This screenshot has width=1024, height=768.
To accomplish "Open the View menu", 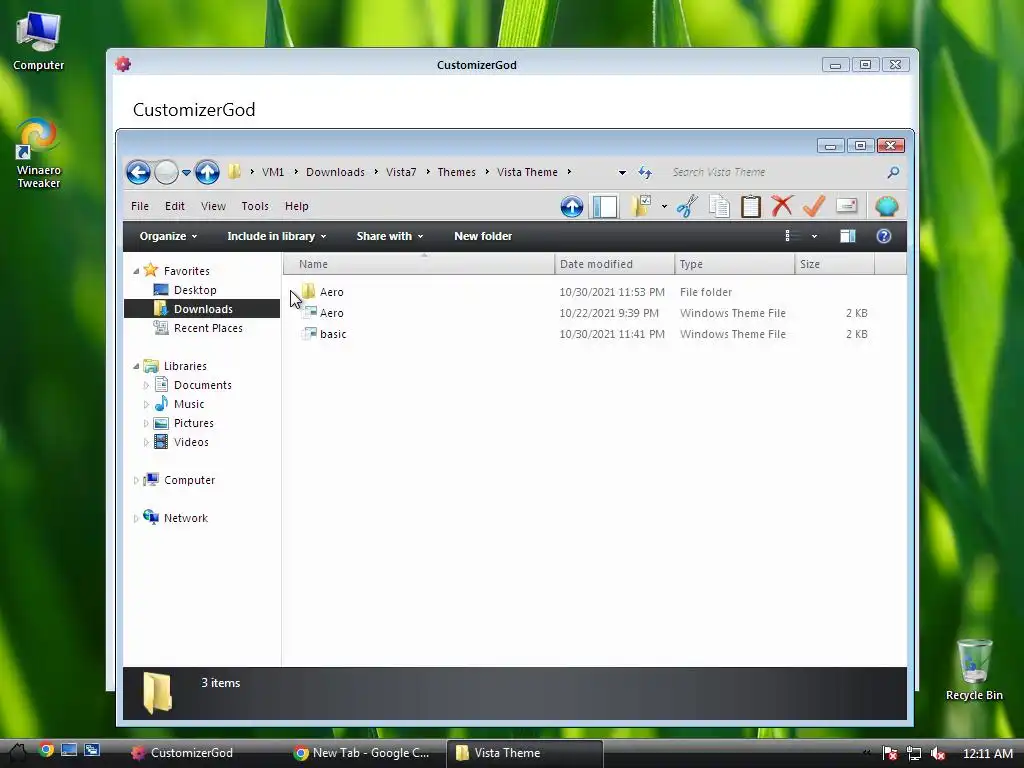I will tap(213, 206).
